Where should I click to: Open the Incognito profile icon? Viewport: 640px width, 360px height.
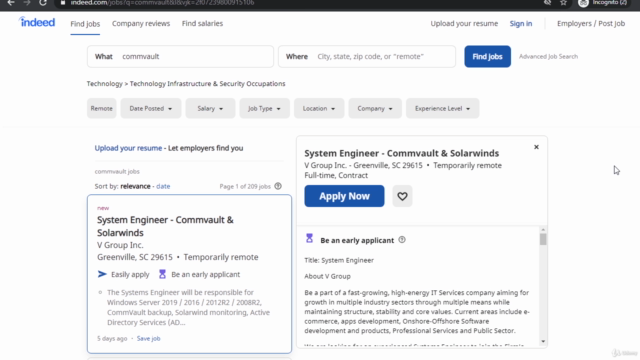click(583, 3)
